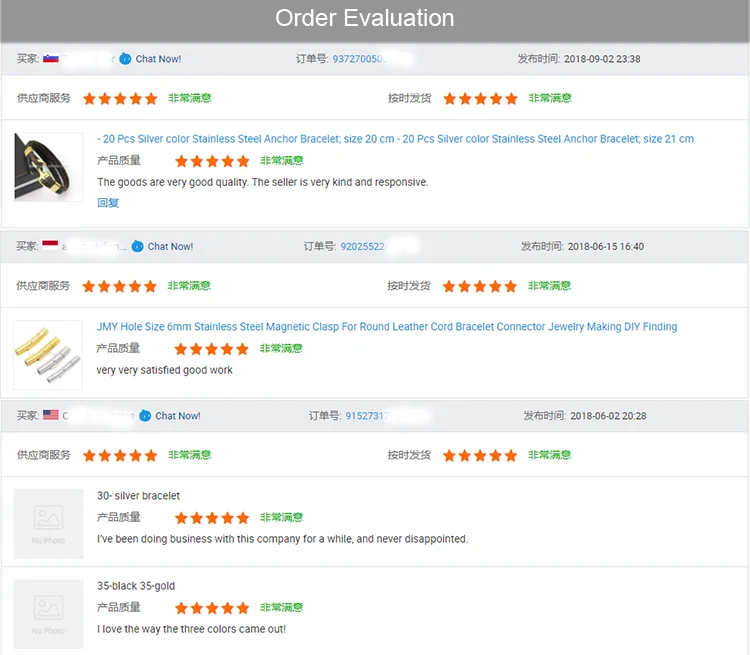Screen dimensions: 750x655
Task: Click the US flag icon beside the third buyer
Action: click(51, 415)
